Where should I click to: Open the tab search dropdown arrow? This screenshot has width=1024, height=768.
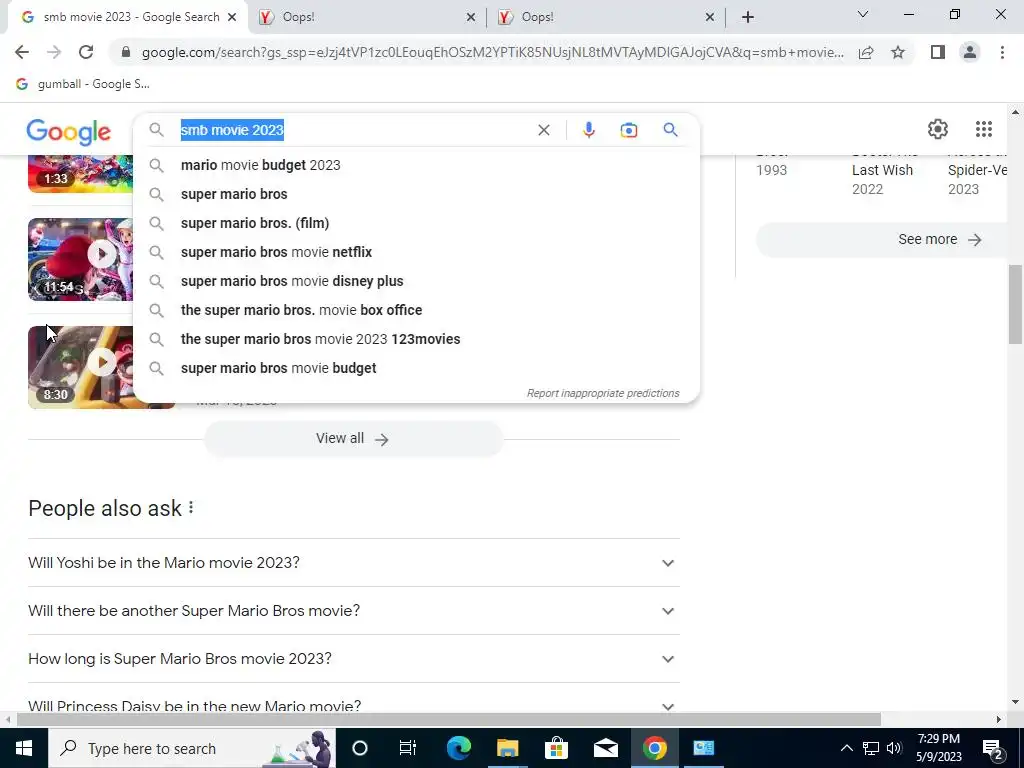[863, 14]
